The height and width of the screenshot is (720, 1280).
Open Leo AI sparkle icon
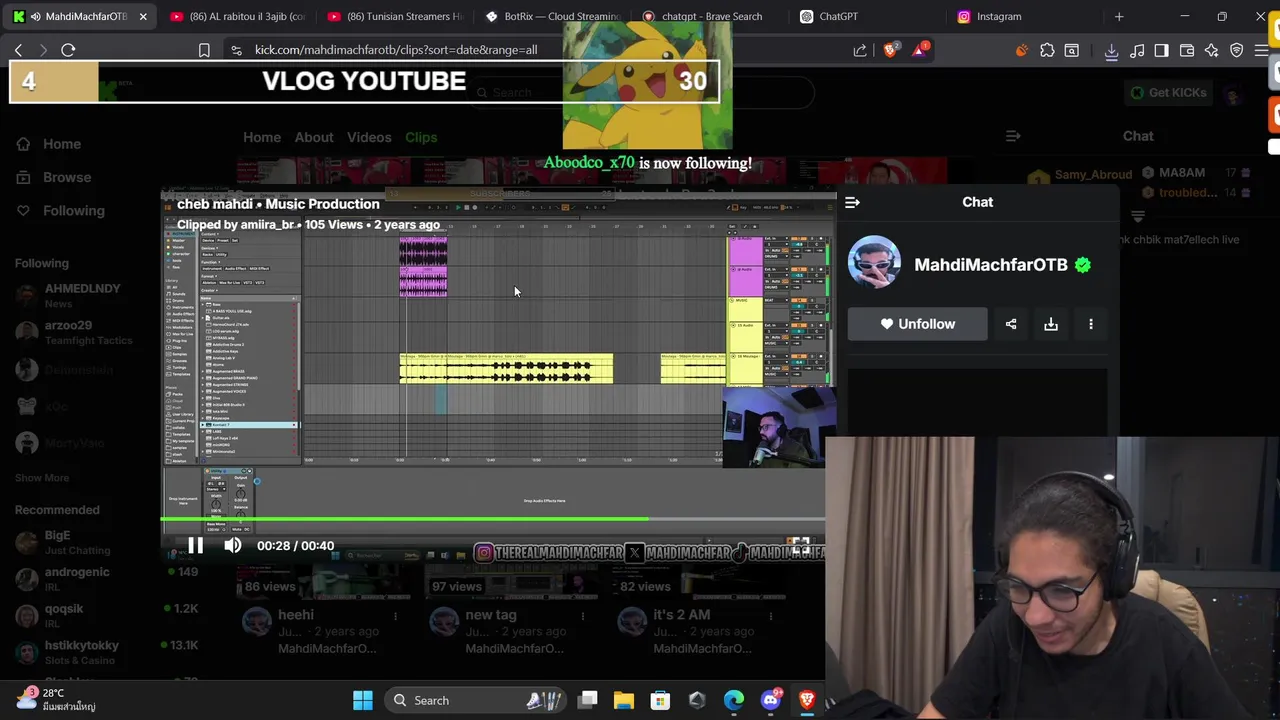tap(1211, 50)
